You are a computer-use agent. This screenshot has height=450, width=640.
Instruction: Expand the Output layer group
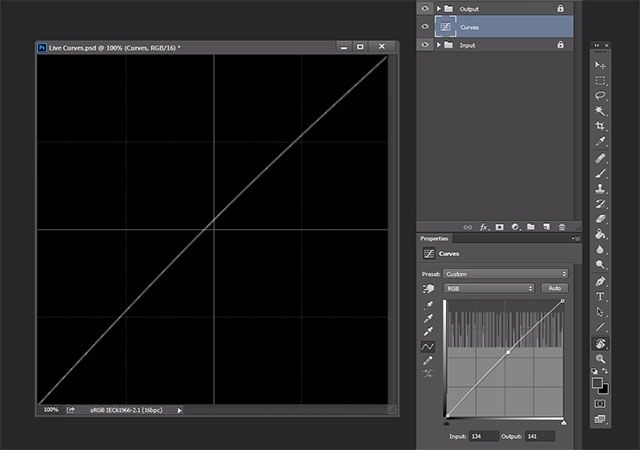click(x=439, y=9)
